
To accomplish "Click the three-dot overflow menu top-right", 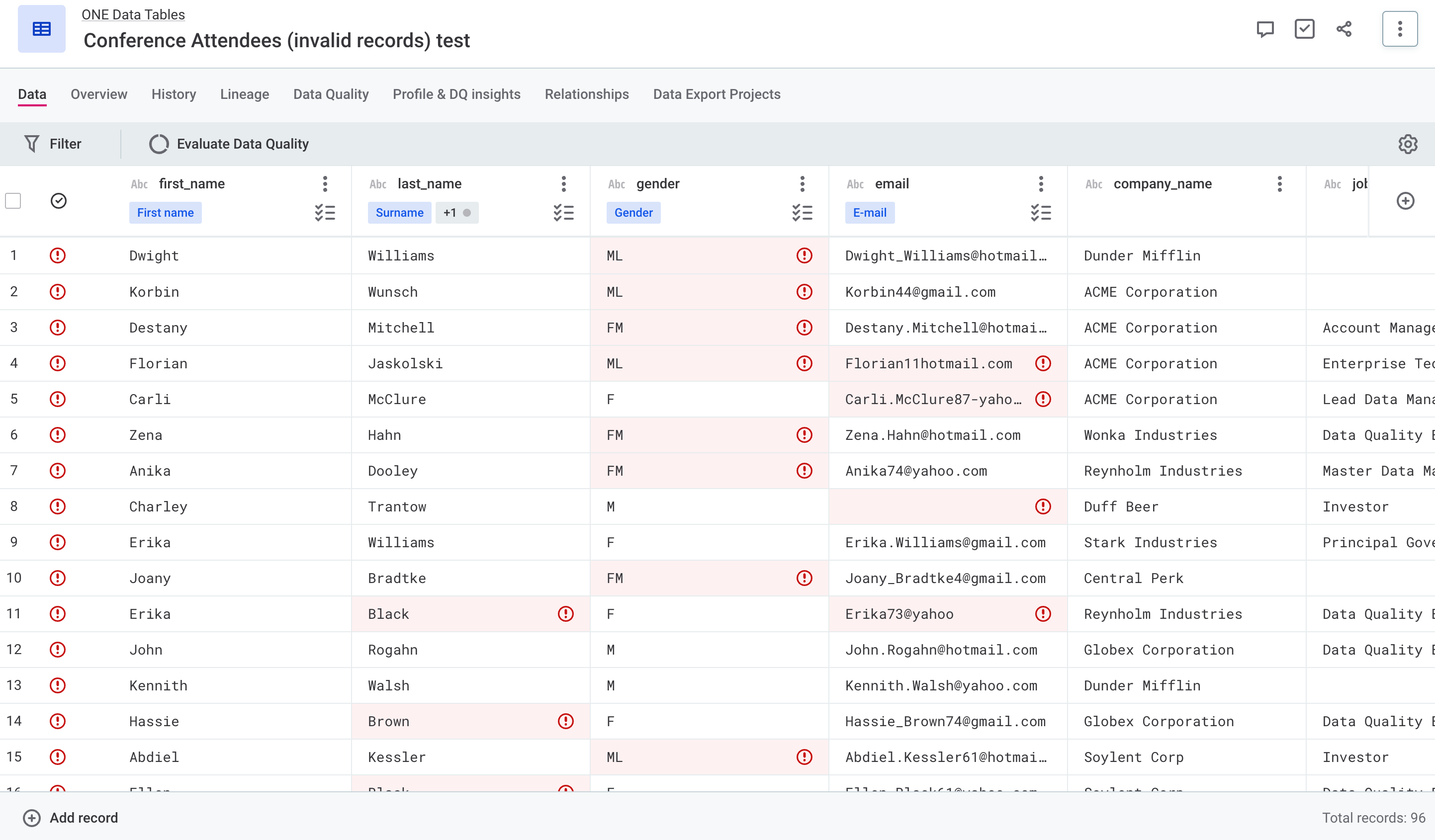I will (x=1400, y=29).
